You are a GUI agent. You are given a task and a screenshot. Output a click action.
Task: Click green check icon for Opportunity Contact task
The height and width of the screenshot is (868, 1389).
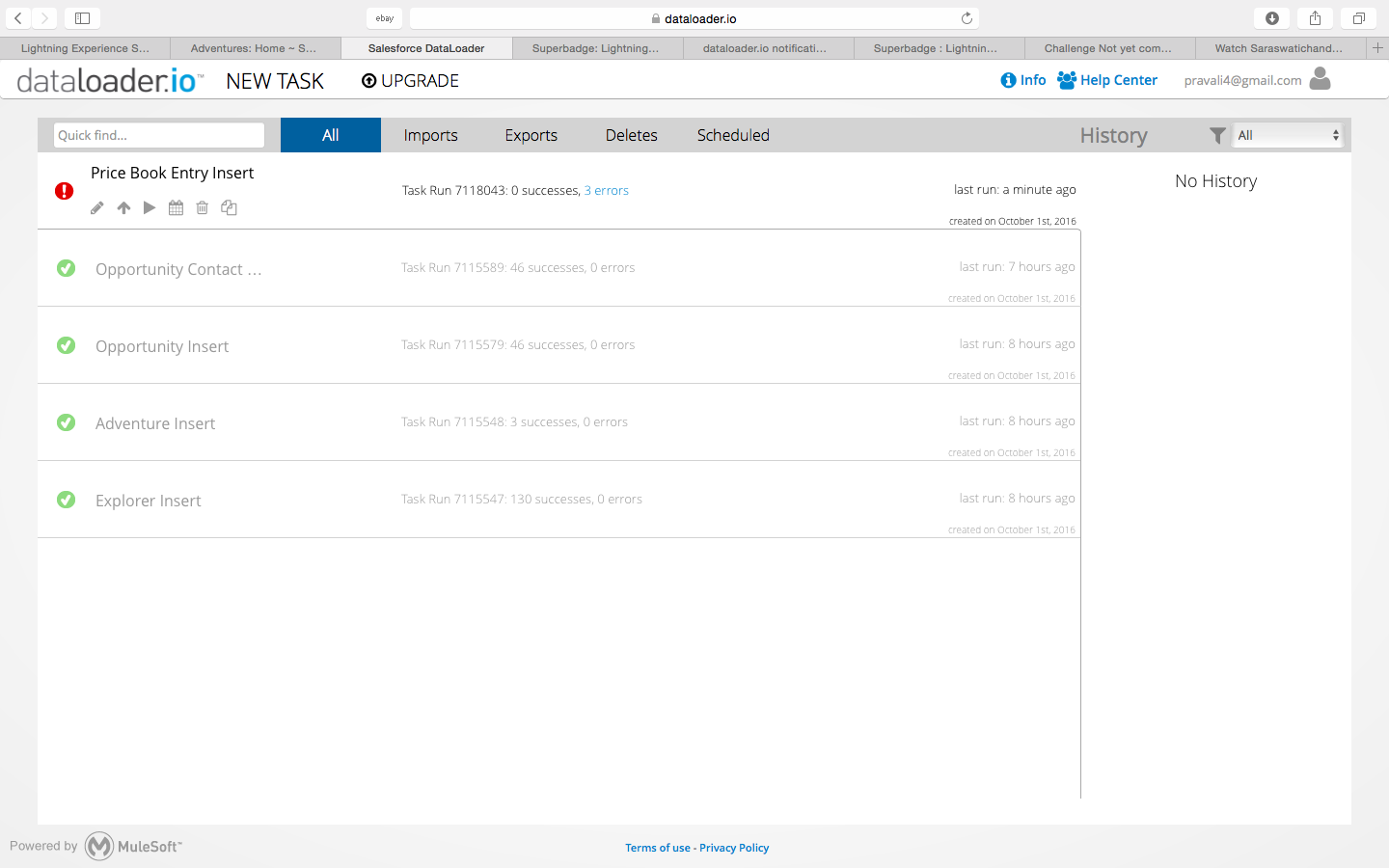click(66, 268)
